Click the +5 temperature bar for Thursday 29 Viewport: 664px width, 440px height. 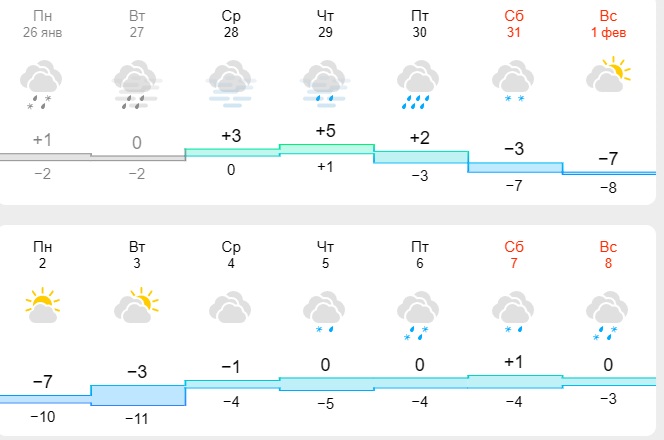pos(326,149)
